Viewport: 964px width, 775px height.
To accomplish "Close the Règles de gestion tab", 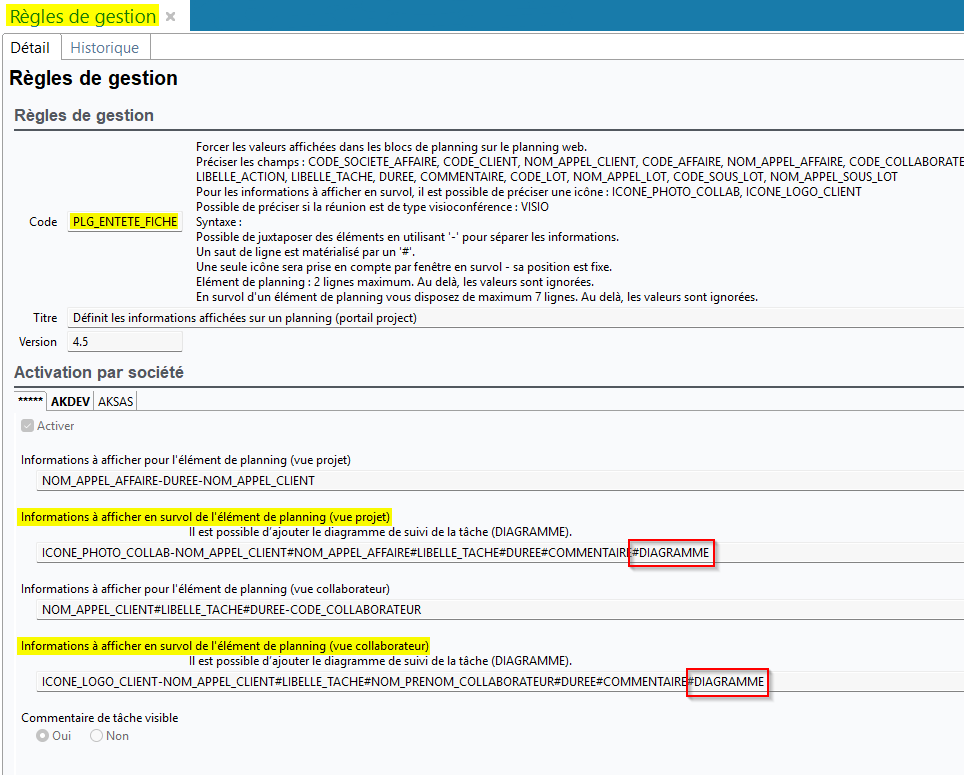I will (171, 17).
